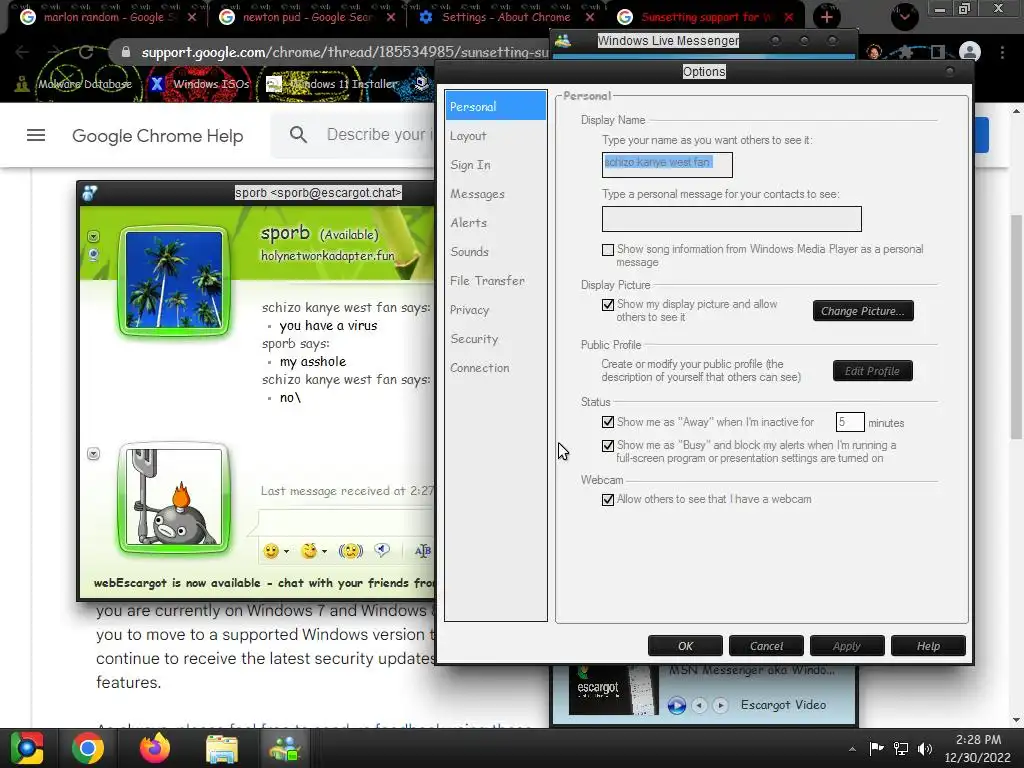Open File Explorer from the taskbar
Image resolution: width=1024 pixels, height=768 pixels.
click(222, 748)
